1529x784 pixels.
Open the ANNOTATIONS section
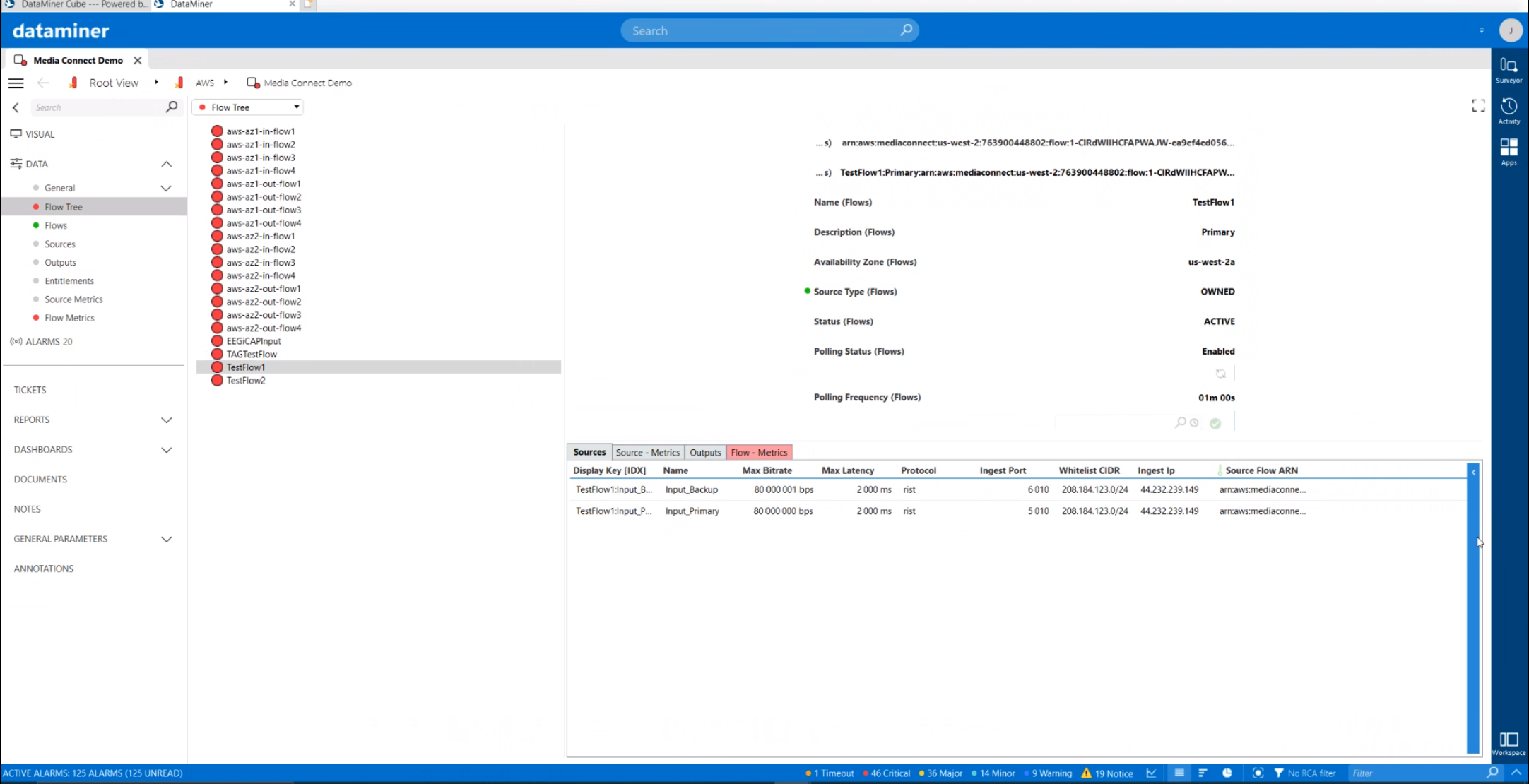44,569
